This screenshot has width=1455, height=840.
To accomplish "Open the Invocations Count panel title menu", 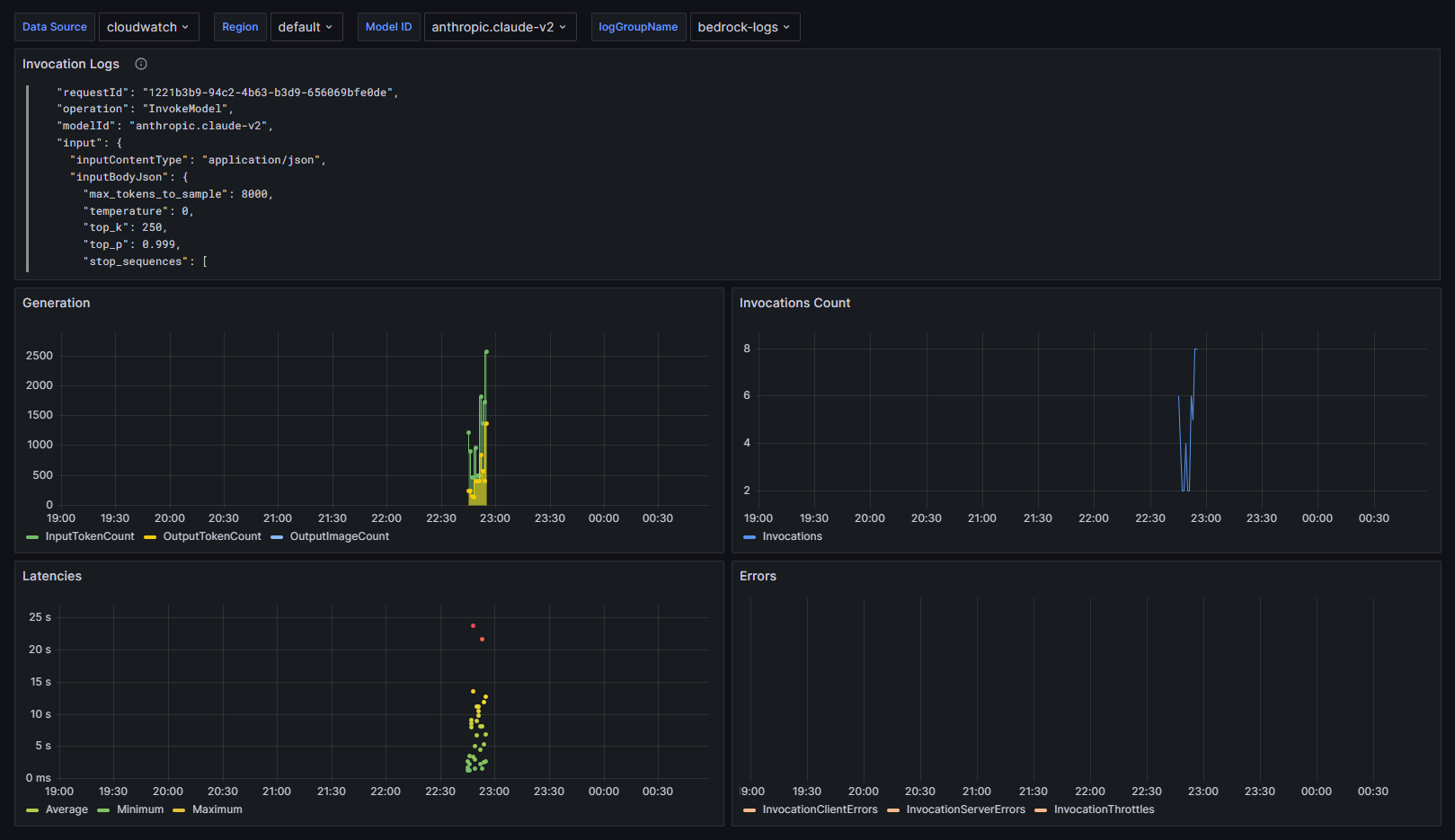I will click(x=794, y=303).
